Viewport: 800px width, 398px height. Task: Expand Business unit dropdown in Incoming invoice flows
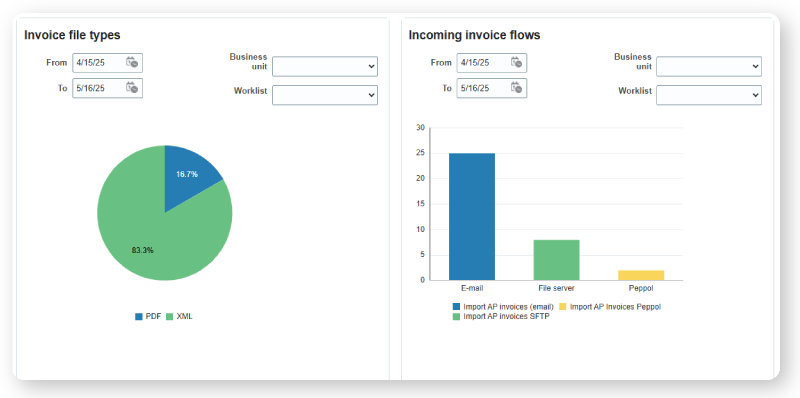click(x=709, y=66)
